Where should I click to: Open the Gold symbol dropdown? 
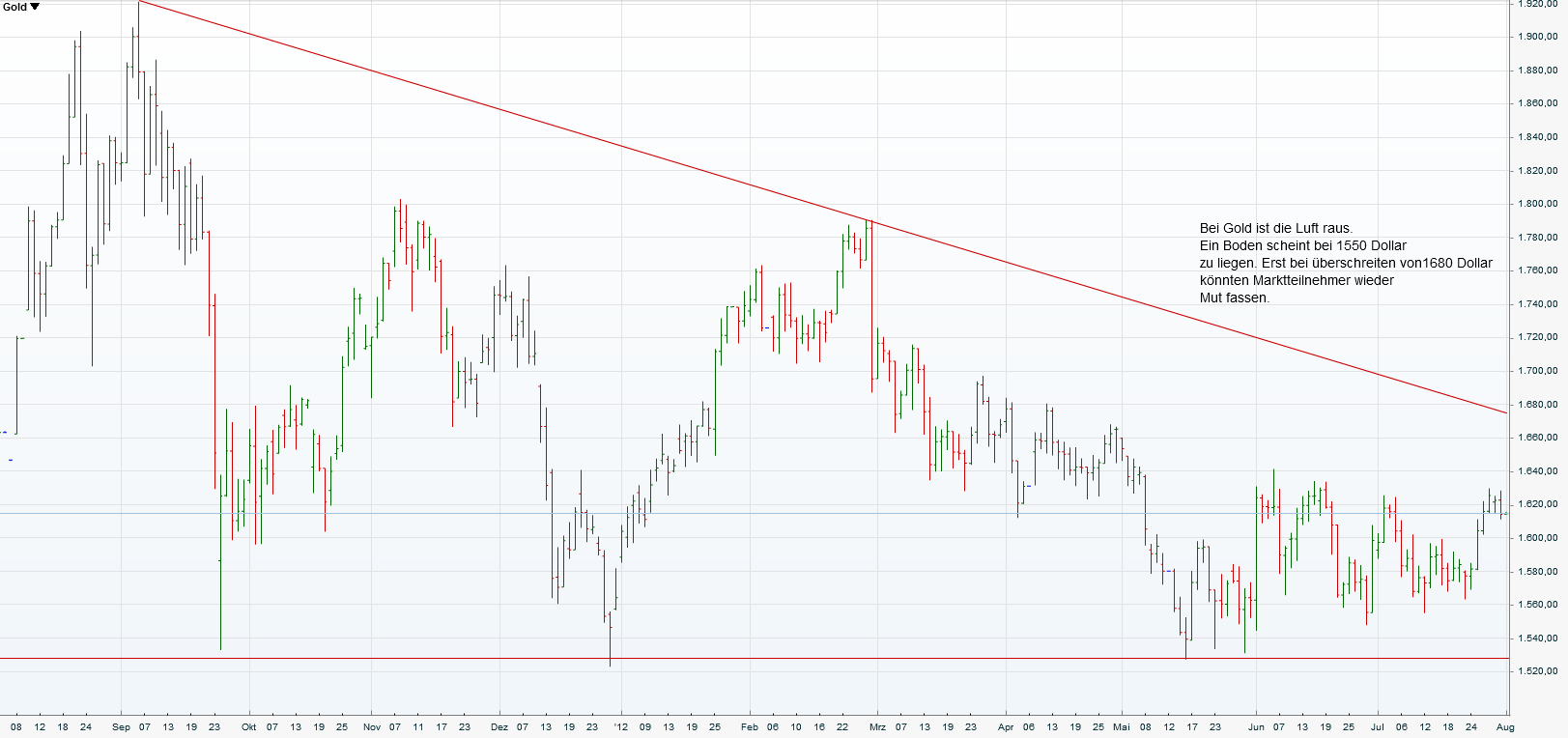(x=15, y=7)
